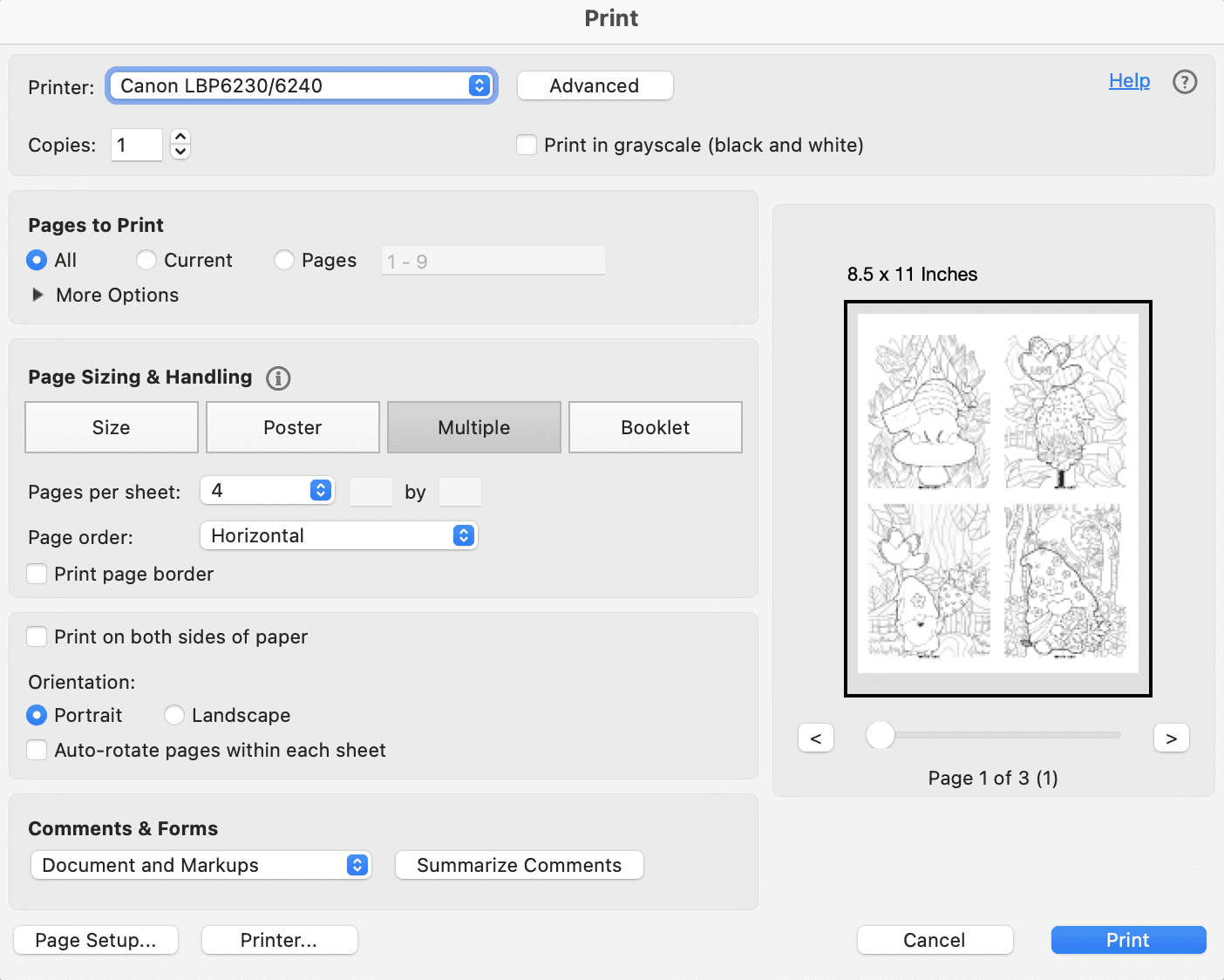Enable Print in grayscale

527,145
